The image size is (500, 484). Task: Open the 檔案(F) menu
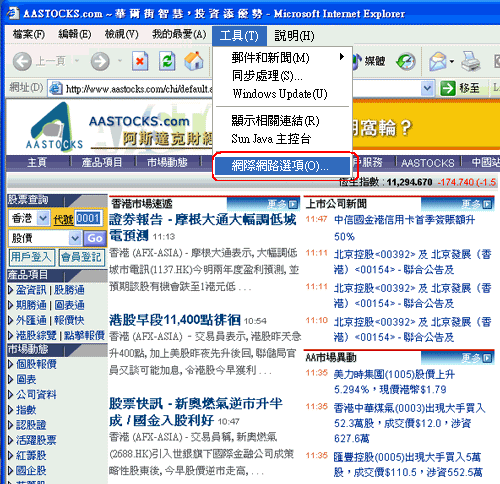pos(29,34)
